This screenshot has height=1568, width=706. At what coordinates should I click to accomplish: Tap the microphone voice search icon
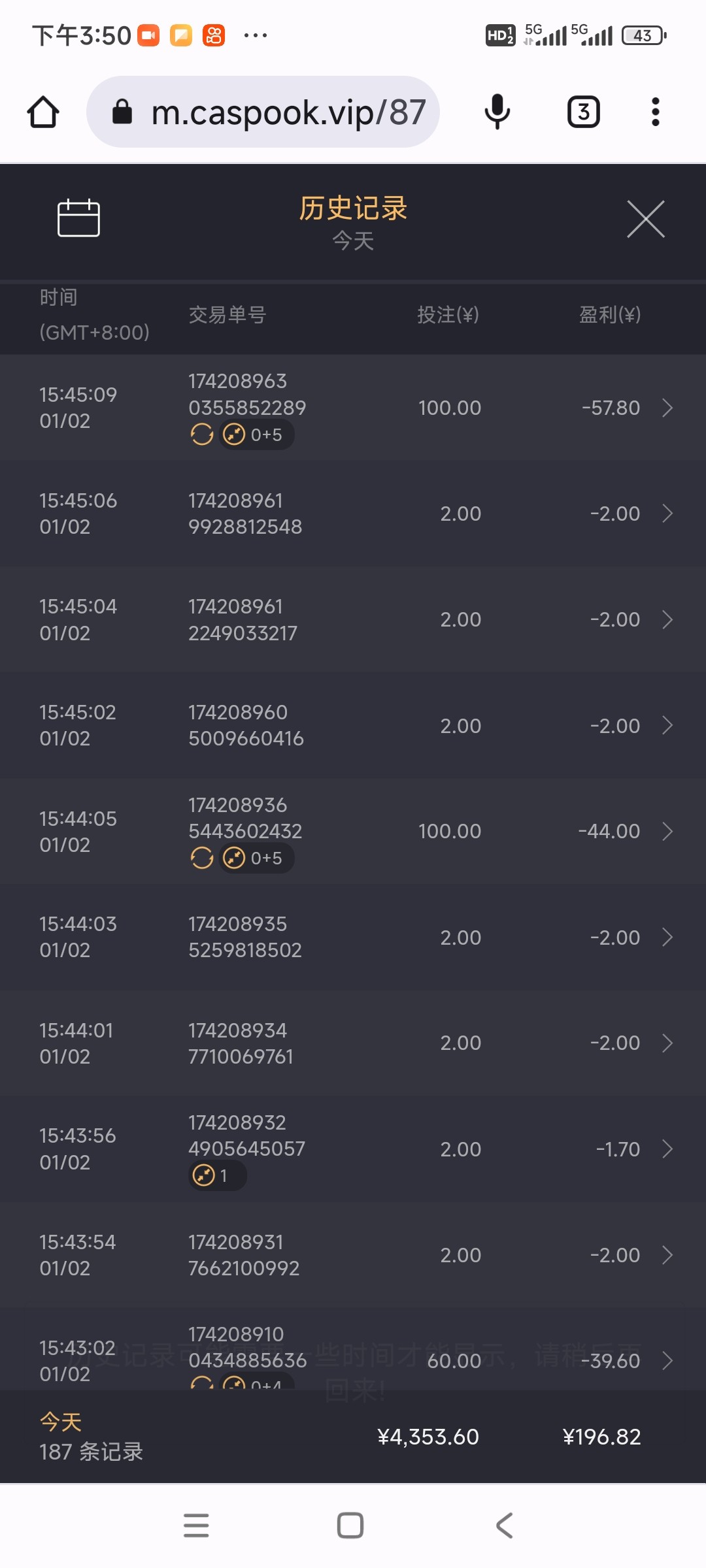click(497, 112)
